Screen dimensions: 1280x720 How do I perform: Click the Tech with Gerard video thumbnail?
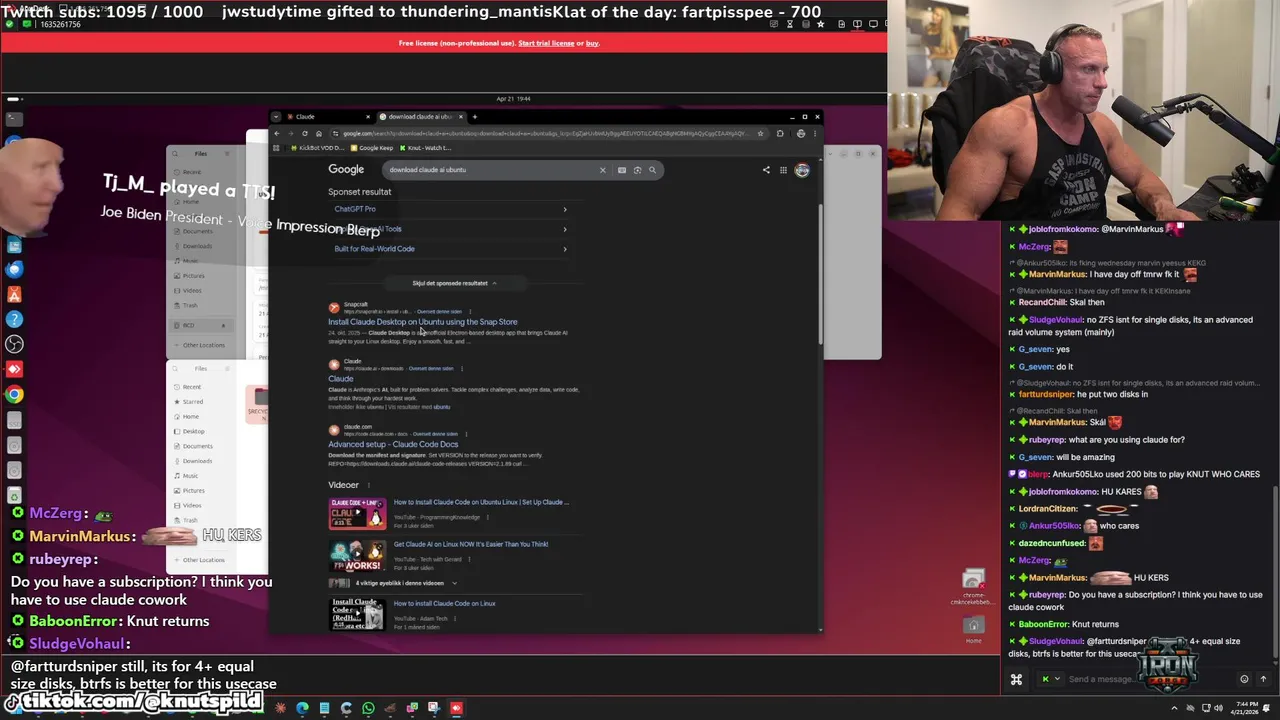(x=357, y=556)
